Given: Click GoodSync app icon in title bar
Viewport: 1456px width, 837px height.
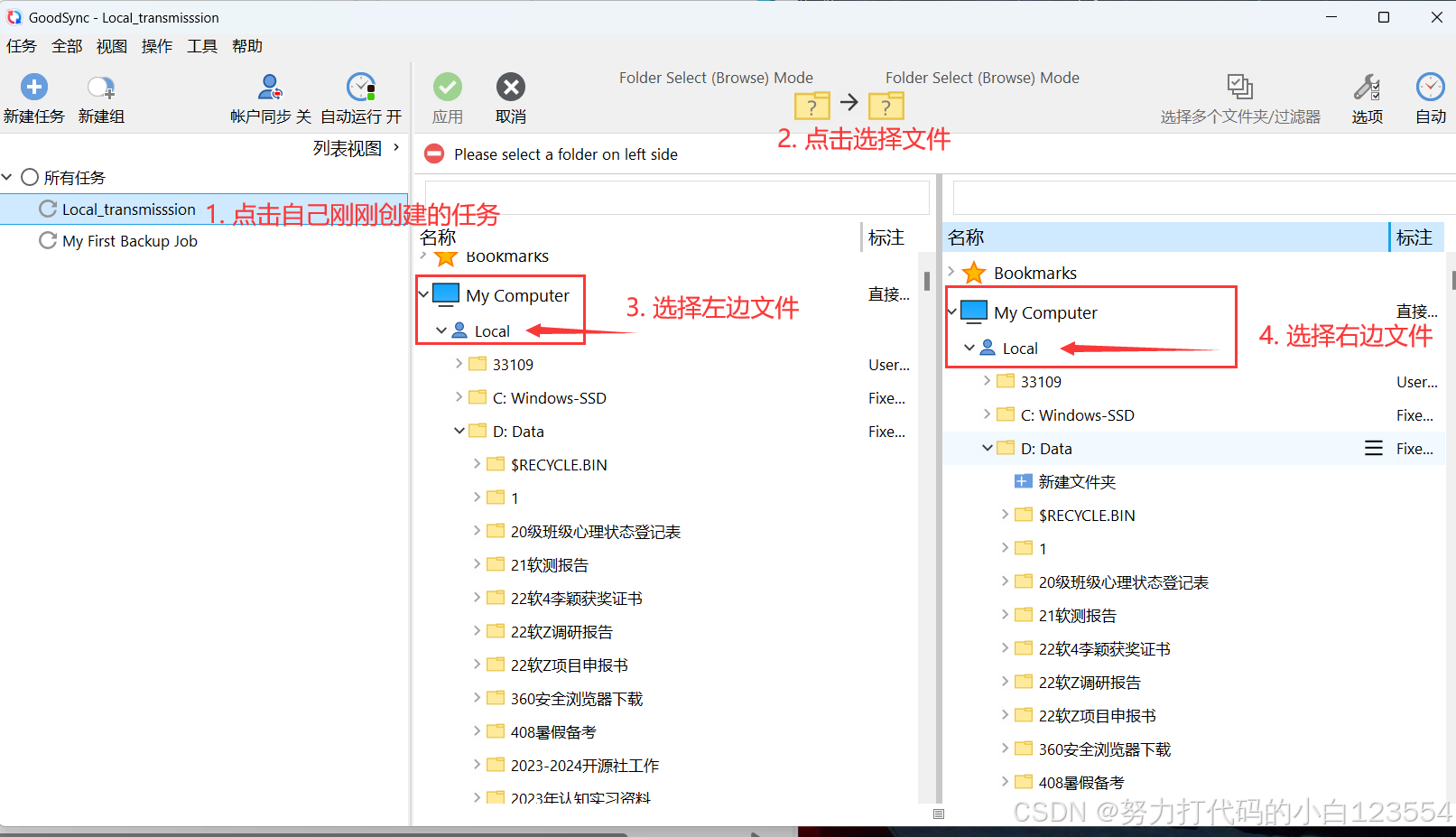Looking at the screenshot, I should coord(14,17).
